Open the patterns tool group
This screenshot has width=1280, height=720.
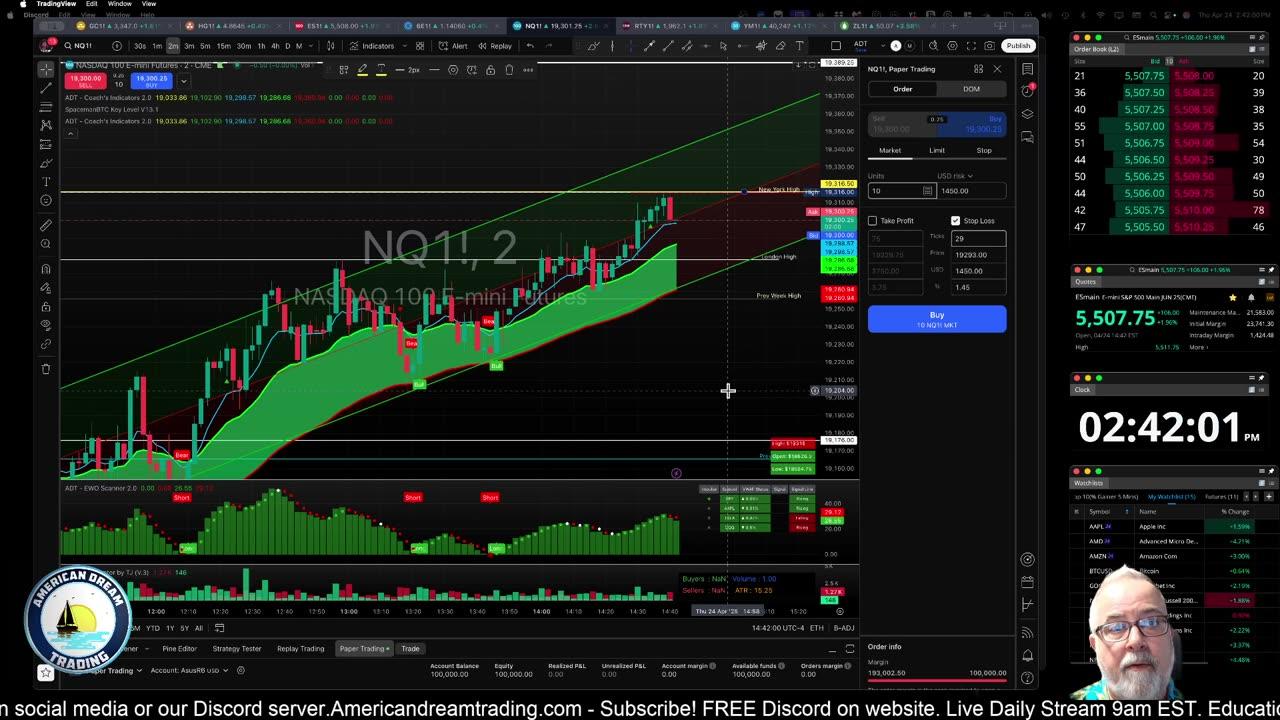[x=46, y=125]
